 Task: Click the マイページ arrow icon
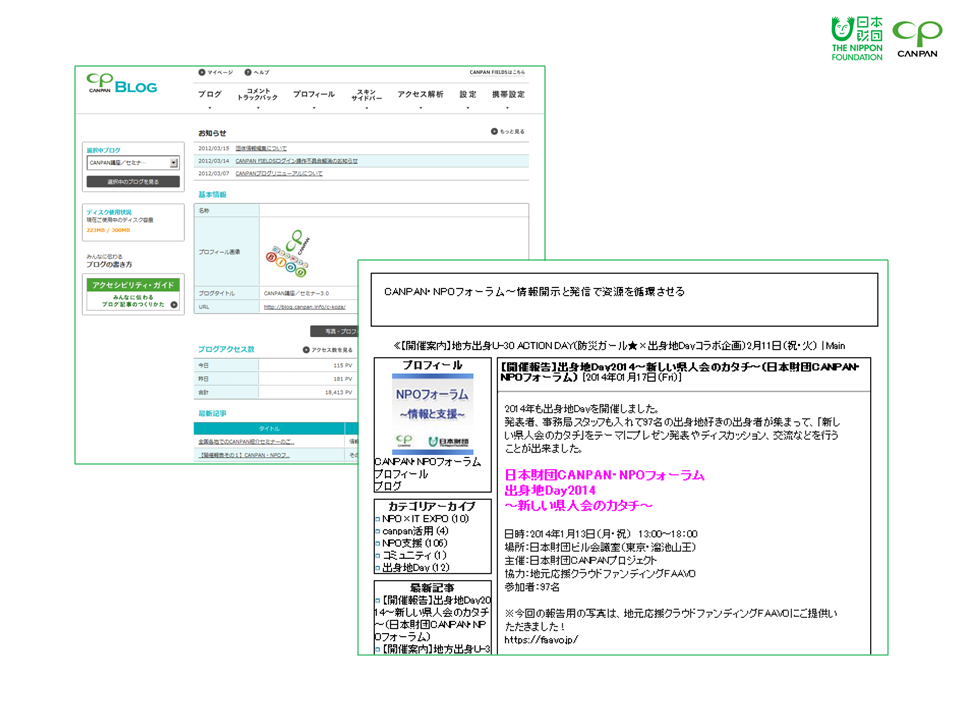[201, 72]
